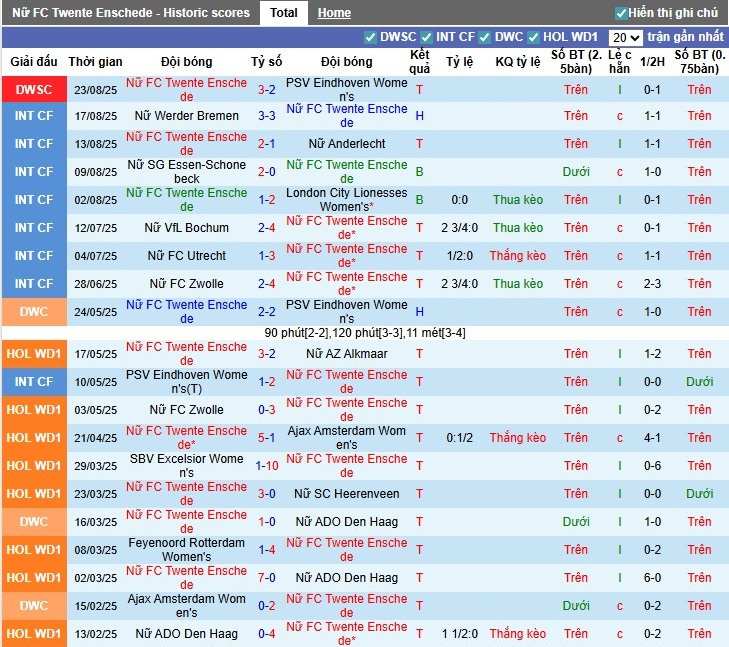Click the Dưới value on 10/05/25
The height and width of the screenshot is (647, 729).
click(699, 382)
